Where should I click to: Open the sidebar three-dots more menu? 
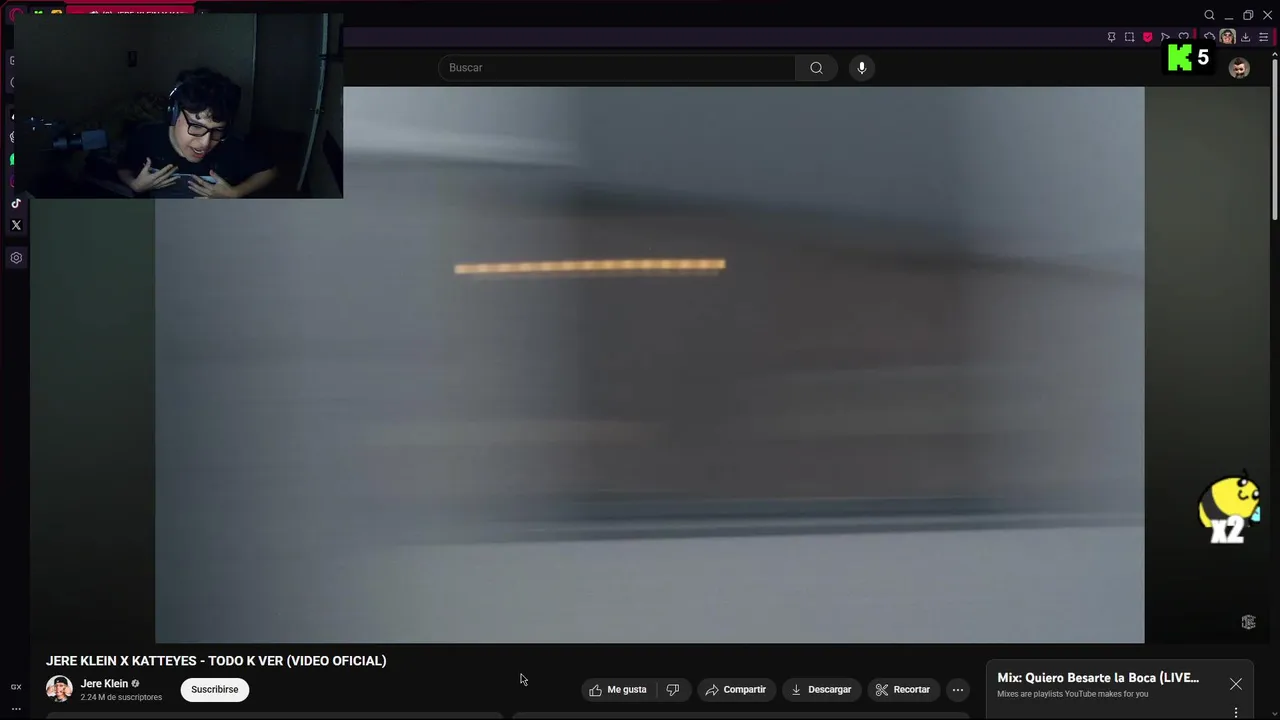(x=16, y=708)
